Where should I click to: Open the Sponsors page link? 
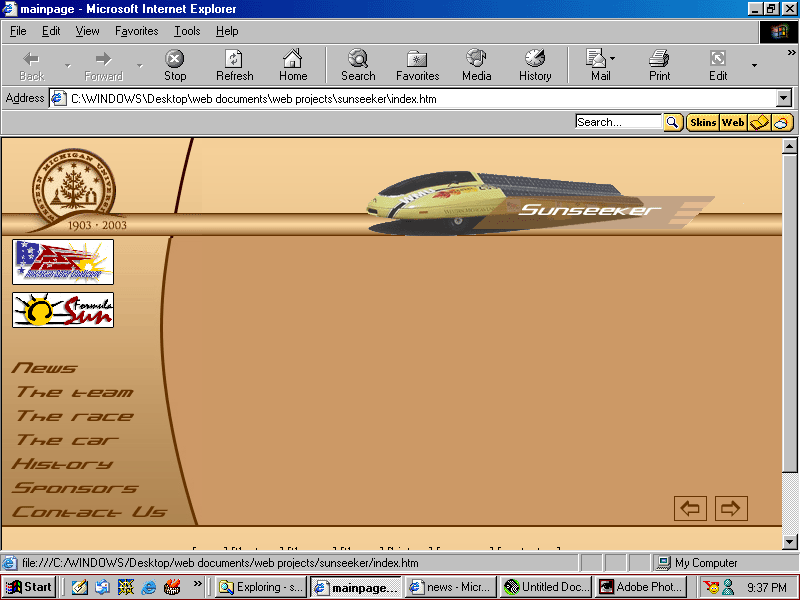point(74,488)
